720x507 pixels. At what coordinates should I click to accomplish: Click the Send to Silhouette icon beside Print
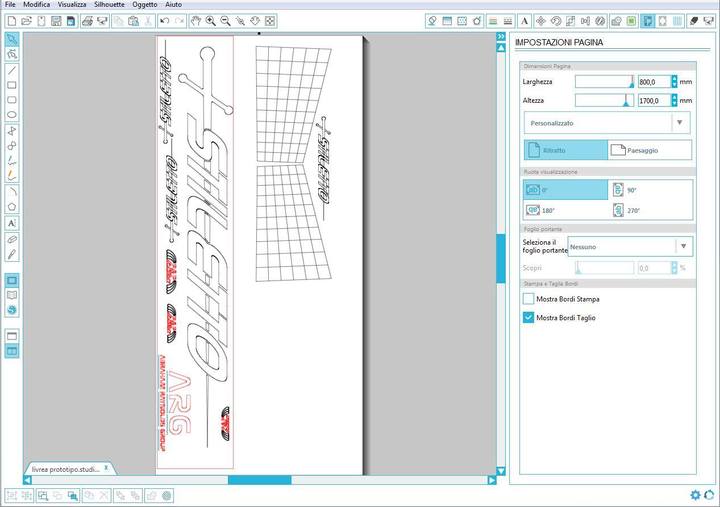[102, 21]
